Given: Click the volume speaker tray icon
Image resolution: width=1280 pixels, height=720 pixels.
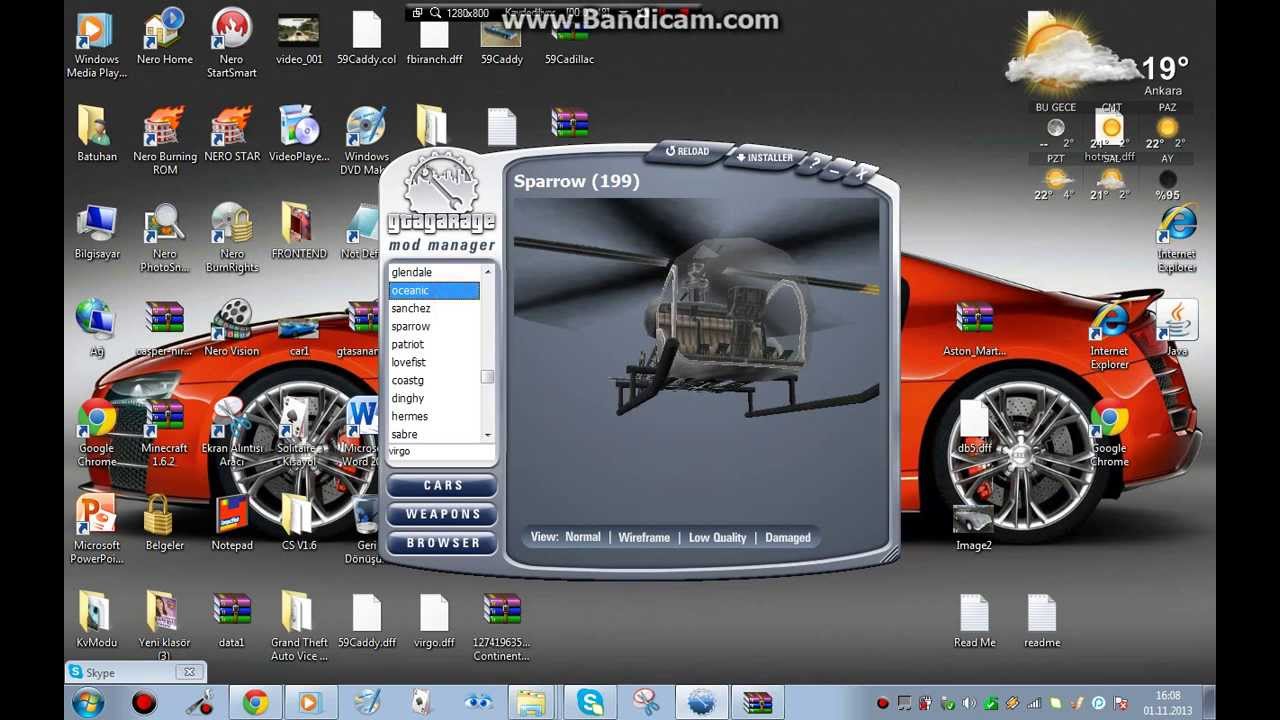Looking at the screenshot, I should (x=968, y=704).
